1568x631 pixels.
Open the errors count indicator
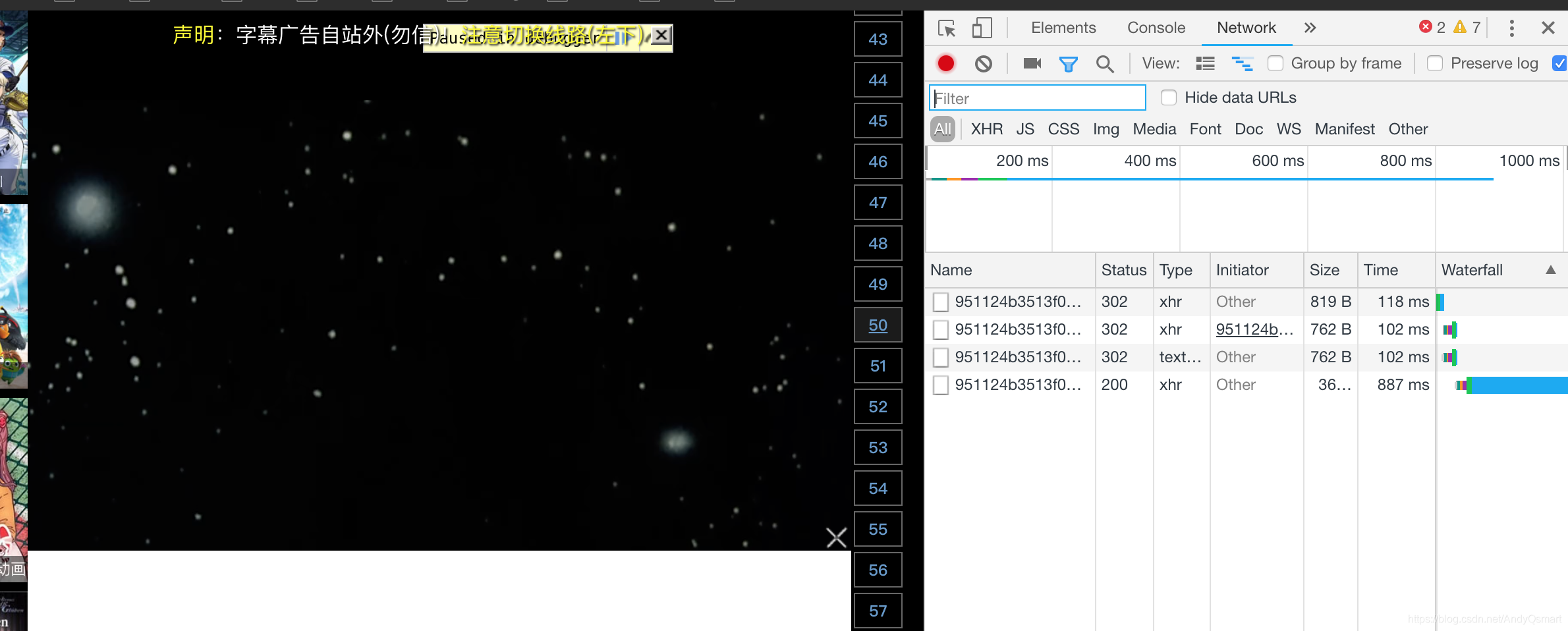(x=1432, y=27)
